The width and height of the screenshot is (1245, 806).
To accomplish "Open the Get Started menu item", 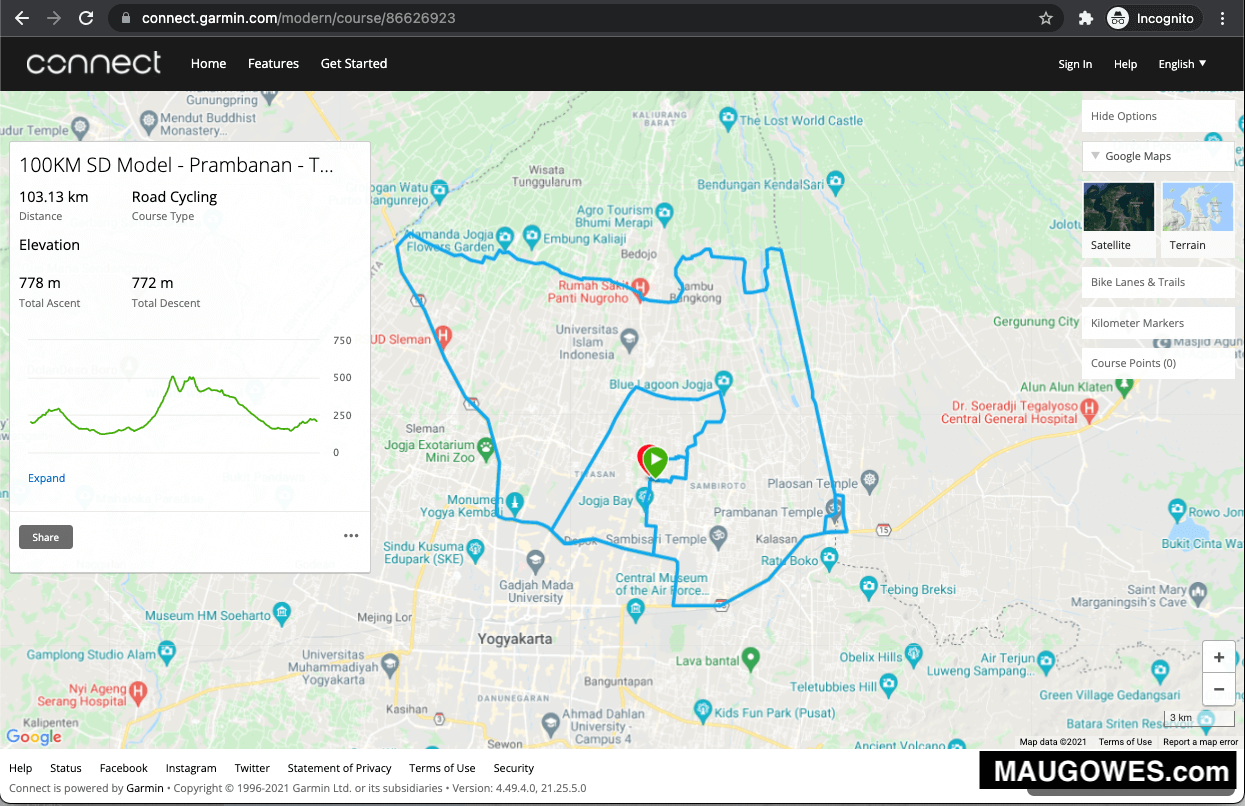I will (354, 63).
